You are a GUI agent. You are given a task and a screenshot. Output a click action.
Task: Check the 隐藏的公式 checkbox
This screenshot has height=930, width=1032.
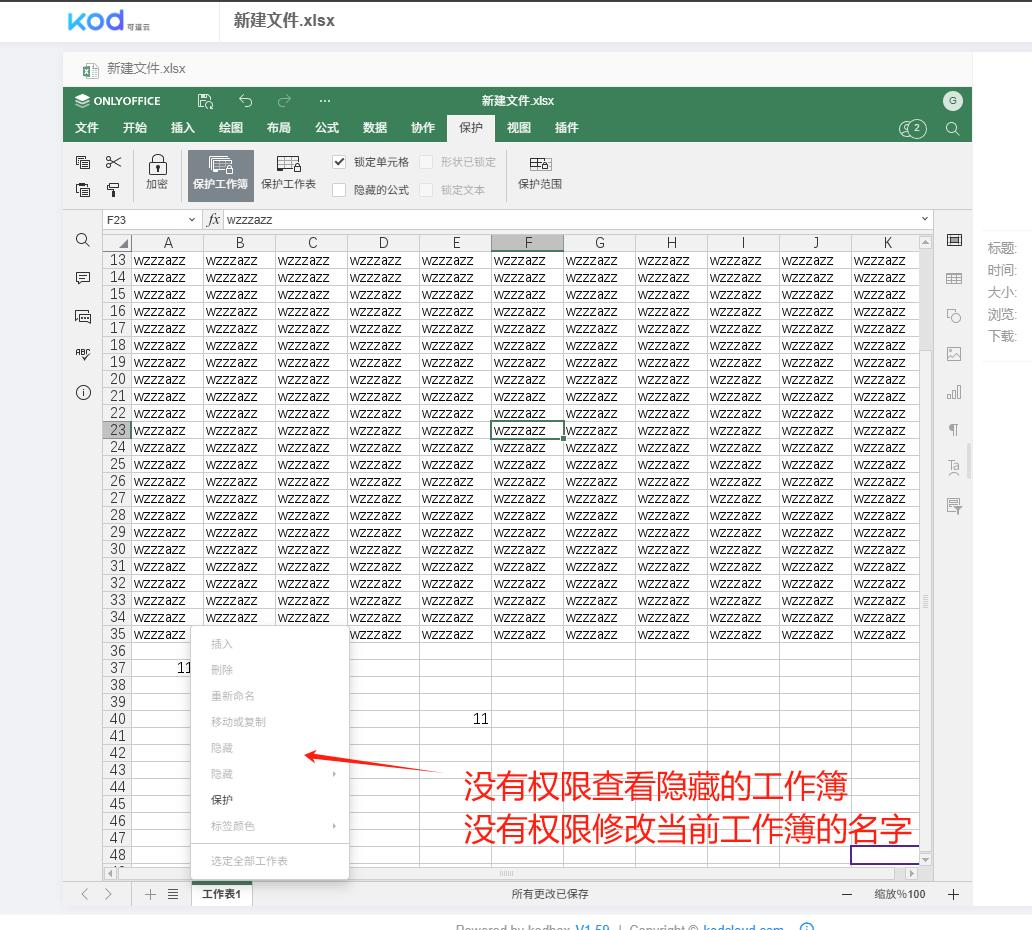pos(339,190)
